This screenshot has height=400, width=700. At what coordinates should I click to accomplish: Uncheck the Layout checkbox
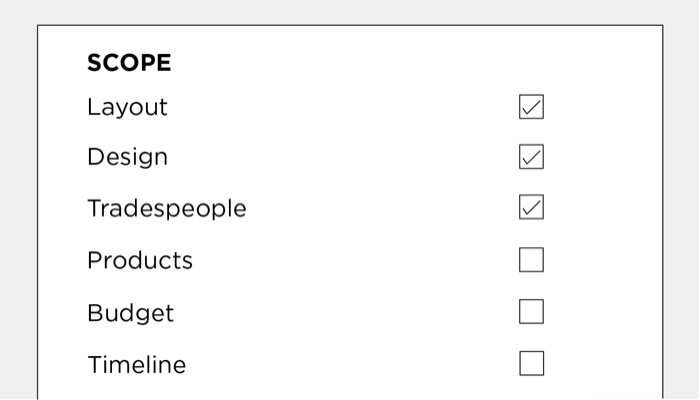pyautogui.click(x=531, y=107)
